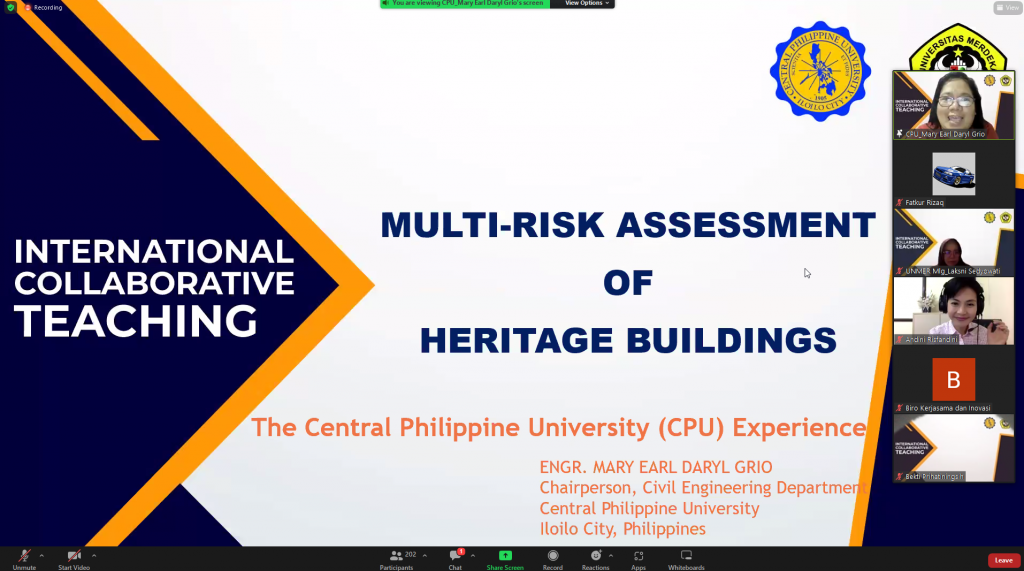Image resolution: width=1024 pixels, height=571 pixels.
Task: Click 'Iloilo City, Philippines' text on slide
Action: coord(622,529)
